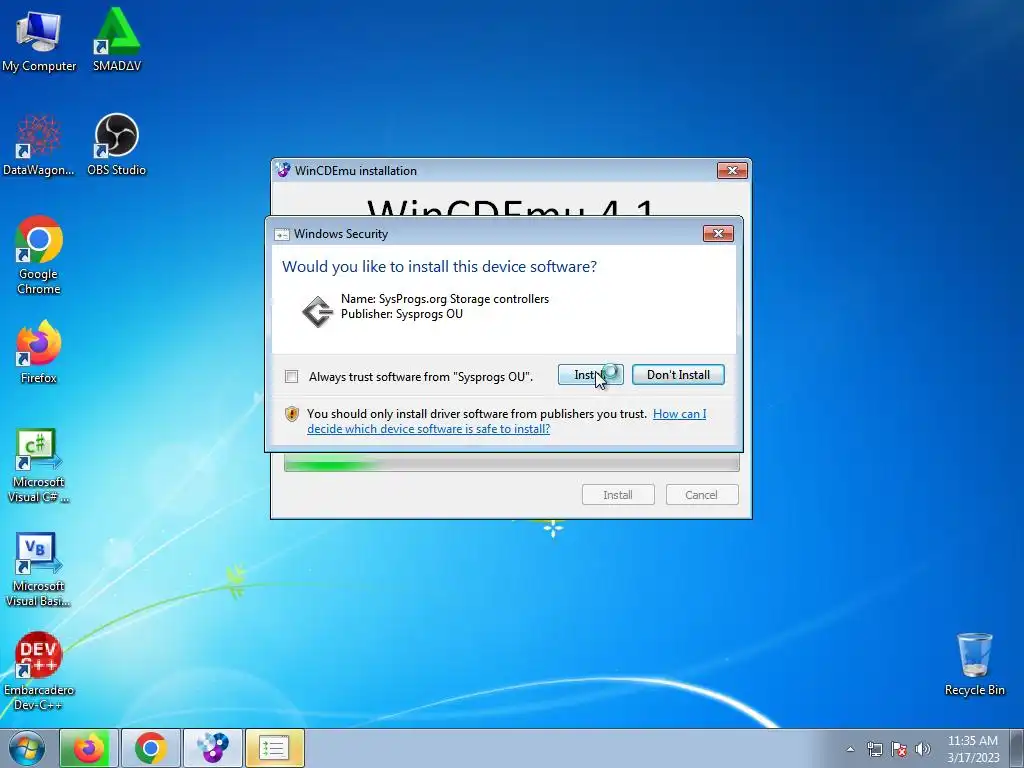Image resolution: width=1024 pixels, height=768 pixels.
Task: Switch to Chrome in the taskbar
Action: pyautogui.click(x=151, y=748)
